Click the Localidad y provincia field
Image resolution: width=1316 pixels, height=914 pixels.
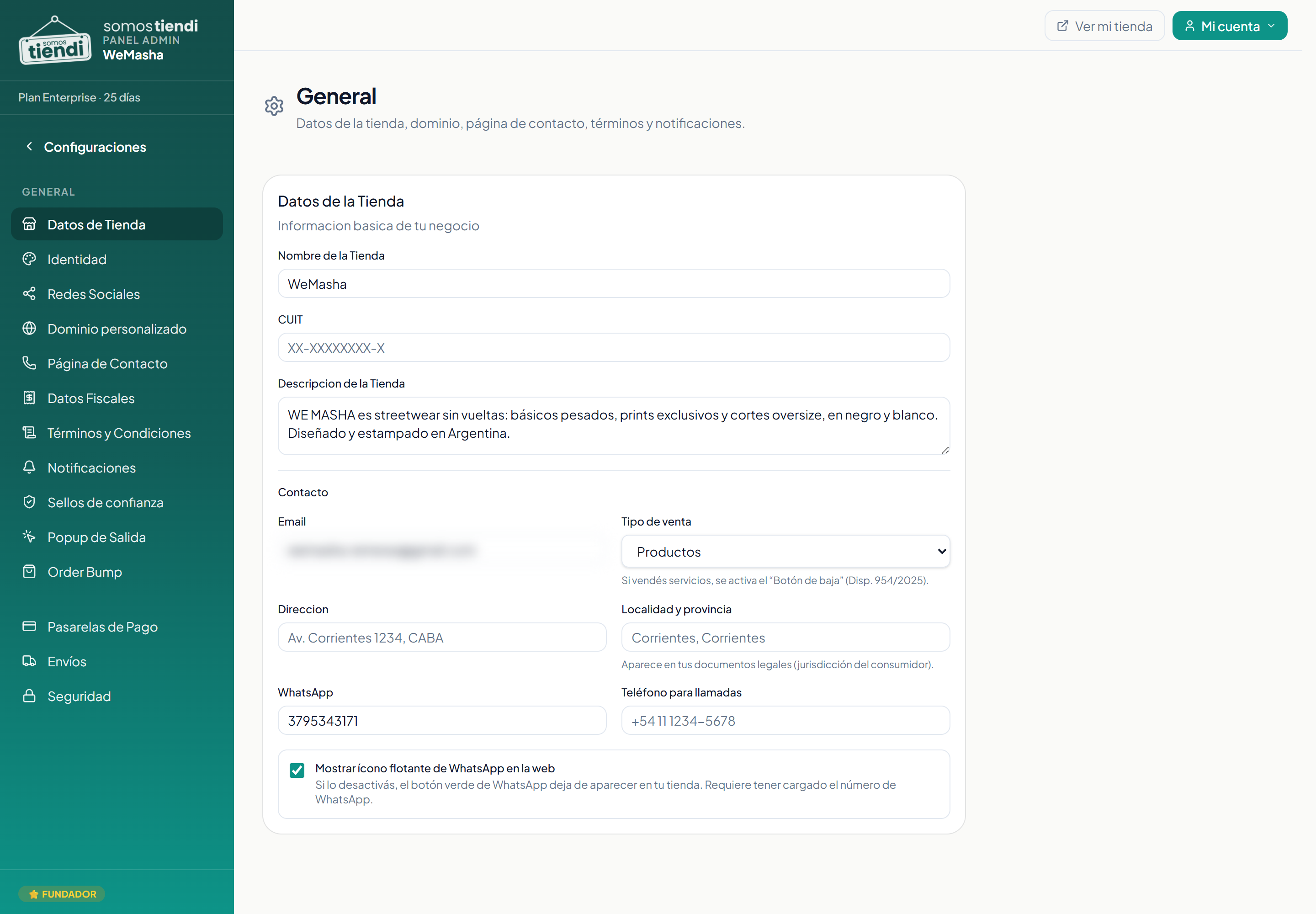pos(785,638)
